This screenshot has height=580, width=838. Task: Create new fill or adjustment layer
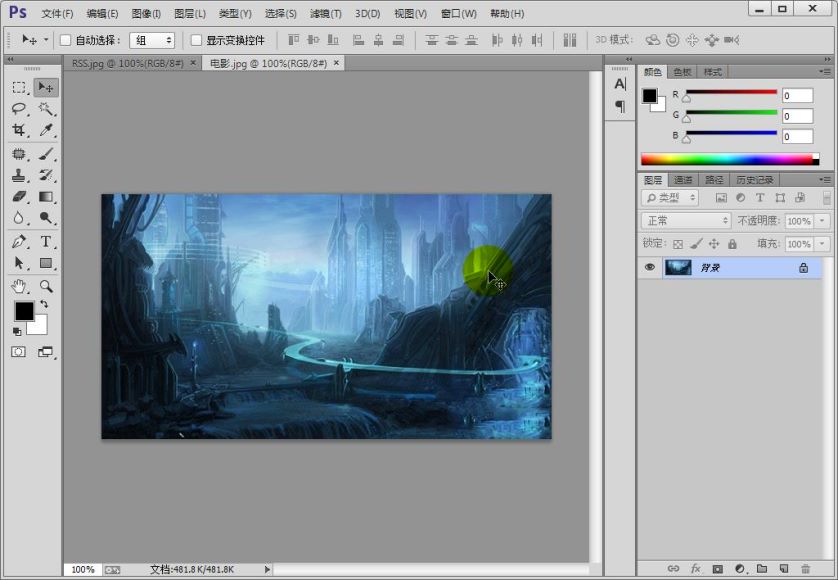(x=740, y=569)
